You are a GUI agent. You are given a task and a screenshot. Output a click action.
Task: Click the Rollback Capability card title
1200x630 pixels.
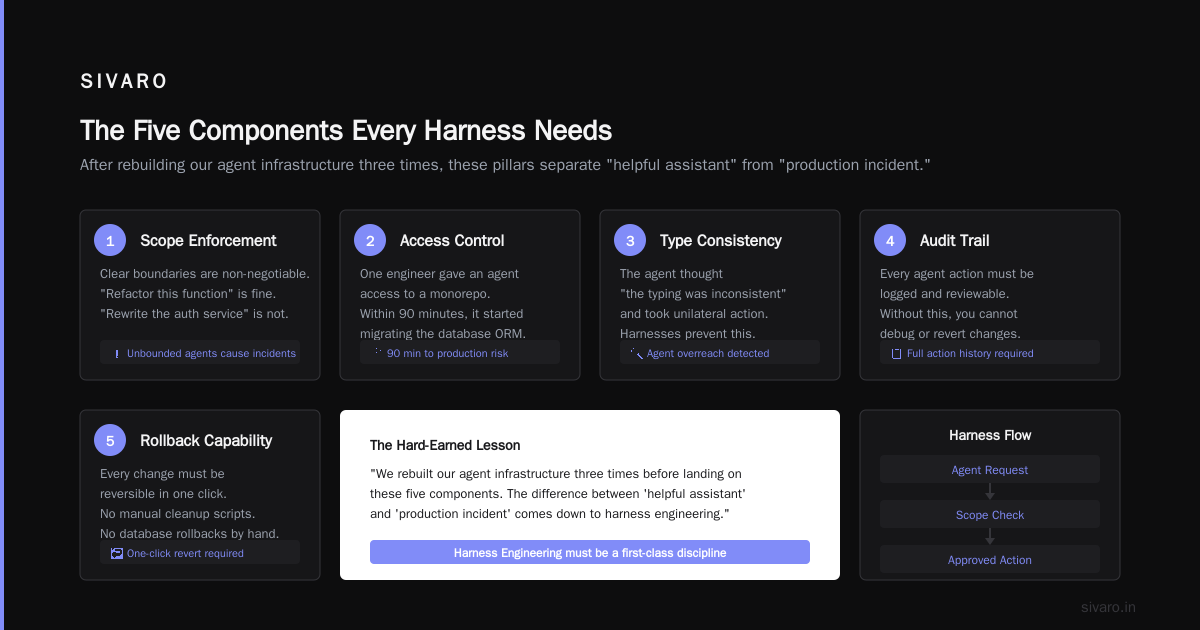206,440
